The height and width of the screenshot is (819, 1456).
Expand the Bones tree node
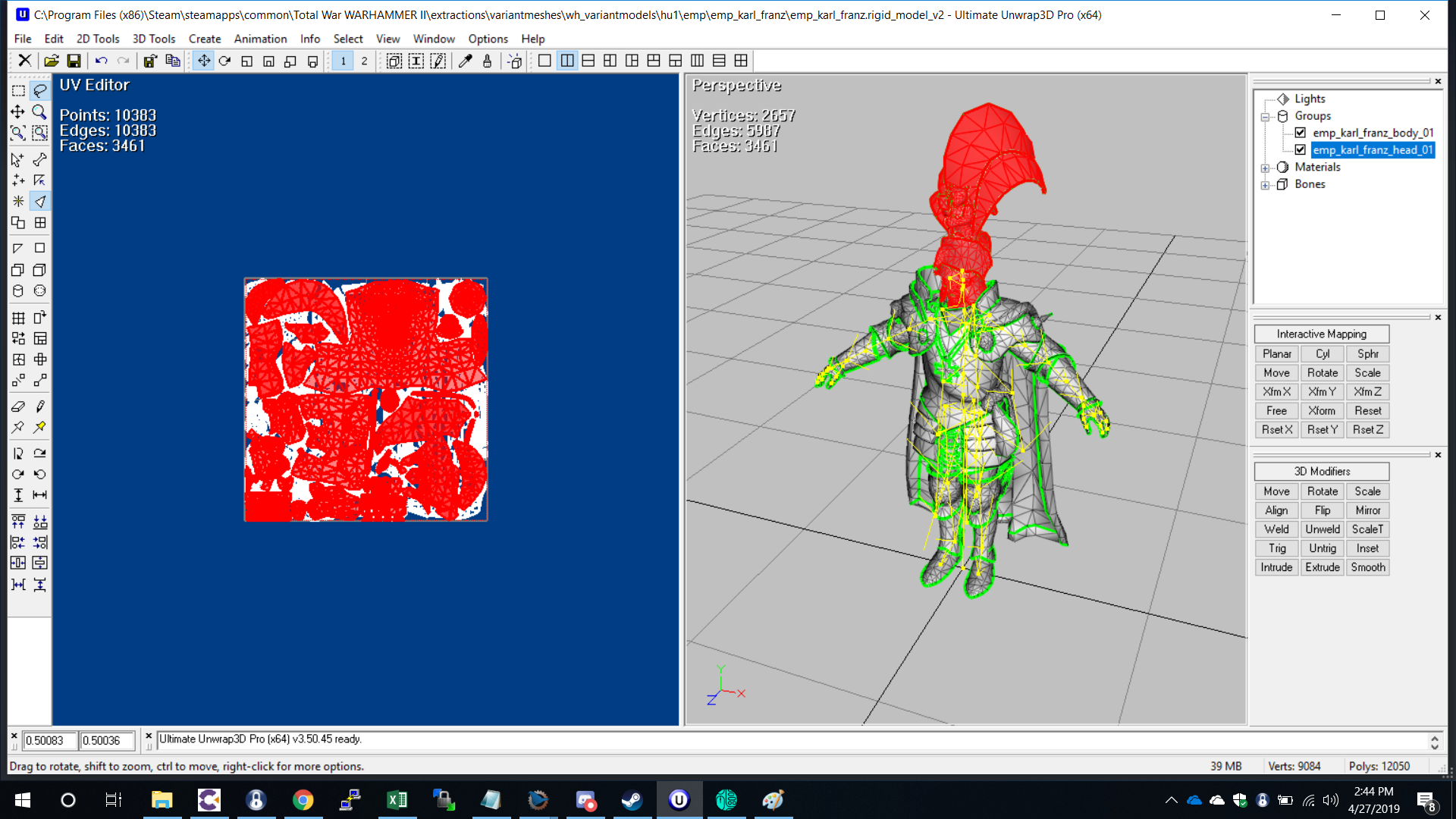[x=1265, y=185]
